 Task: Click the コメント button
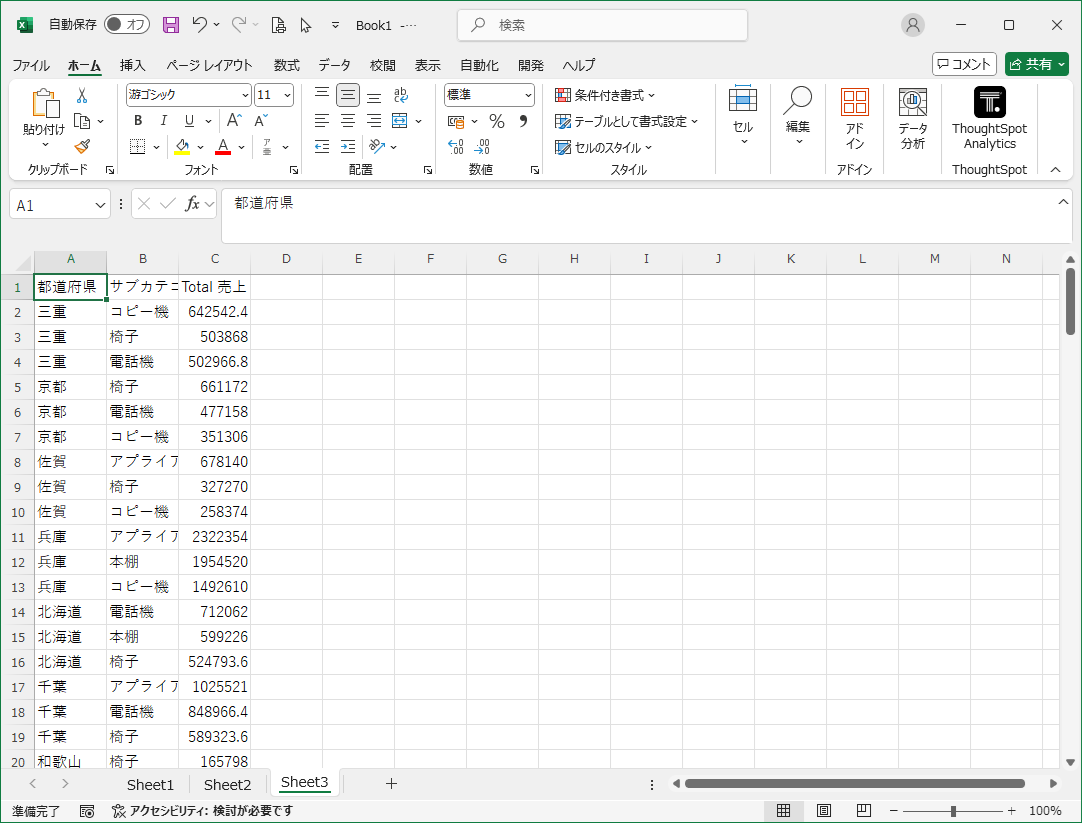click(964, 64)
